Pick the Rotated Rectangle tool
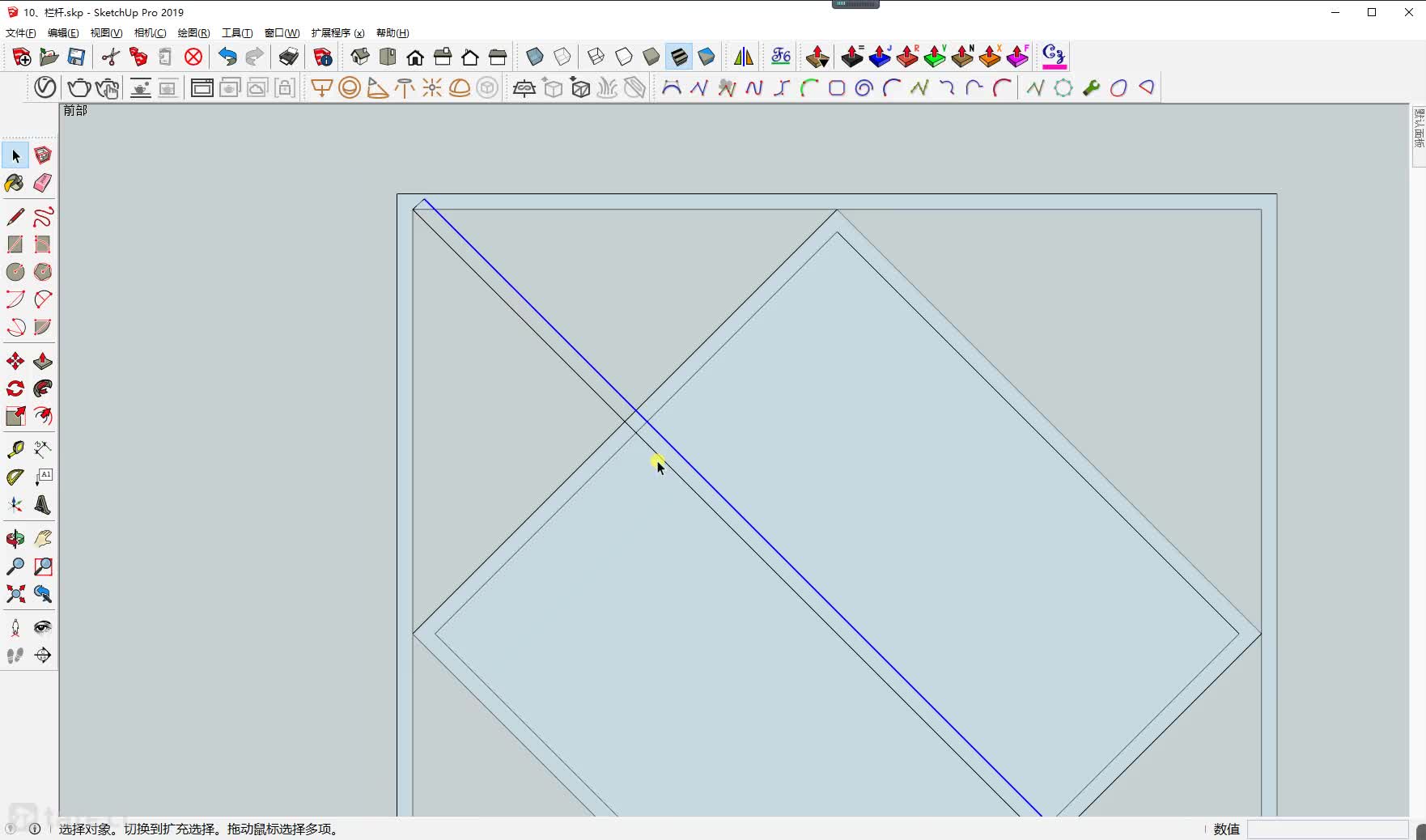Screen dimensions: 1426x840 coord(43,244)
